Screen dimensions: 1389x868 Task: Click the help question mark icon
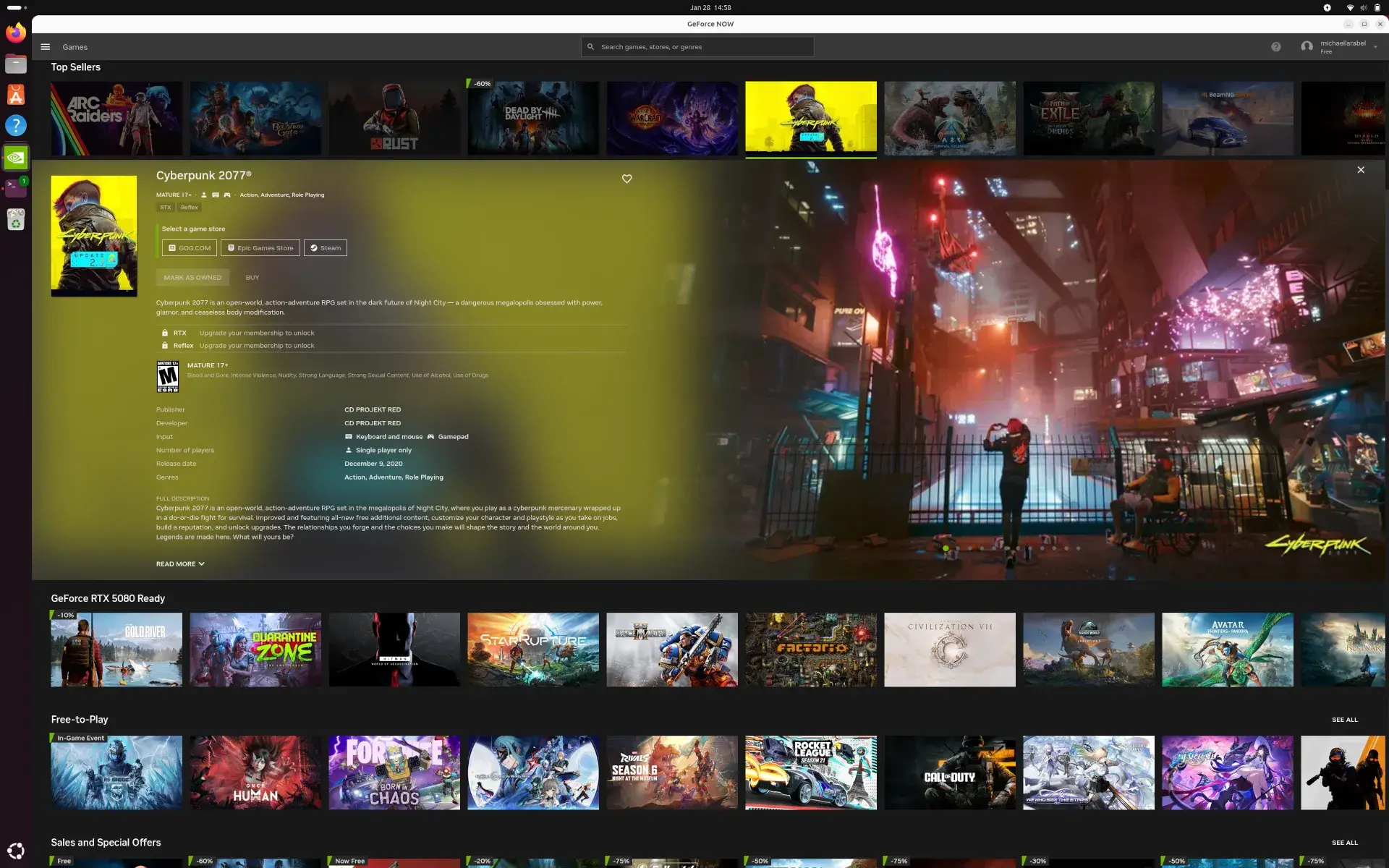pyautogui.click(x=1275, y=47)
